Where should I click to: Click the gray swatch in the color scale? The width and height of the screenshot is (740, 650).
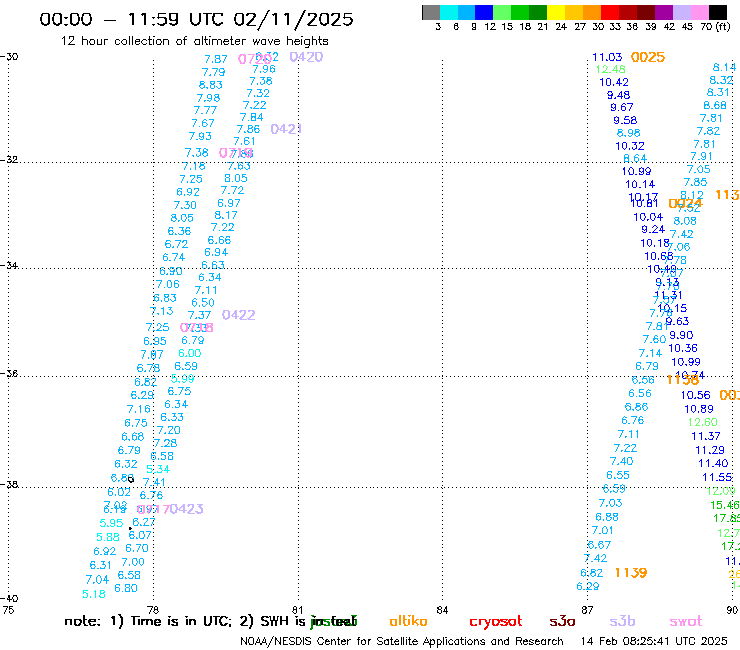coord(431,12)
